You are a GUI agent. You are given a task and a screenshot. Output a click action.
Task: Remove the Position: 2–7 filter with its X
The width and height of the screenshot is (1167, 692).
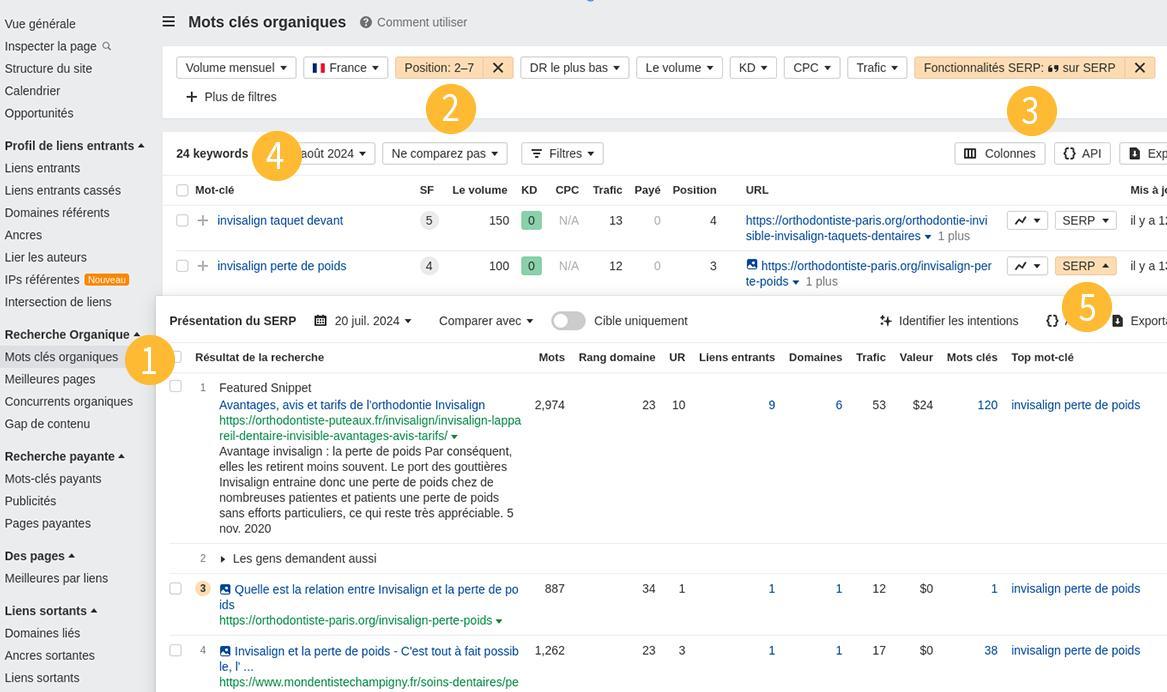(x=498, y=67)
